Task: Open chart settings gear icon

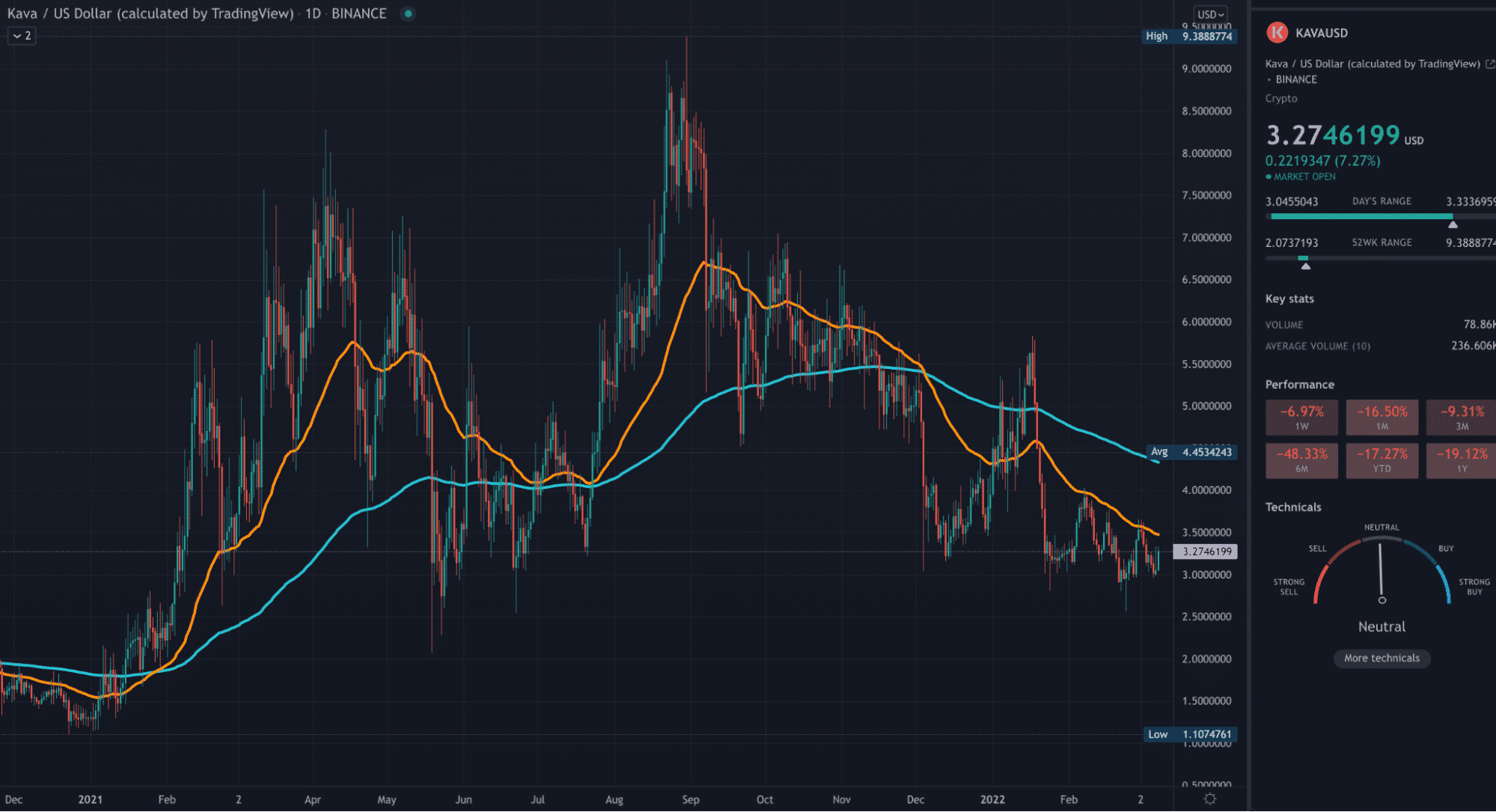Action: 1209,799
